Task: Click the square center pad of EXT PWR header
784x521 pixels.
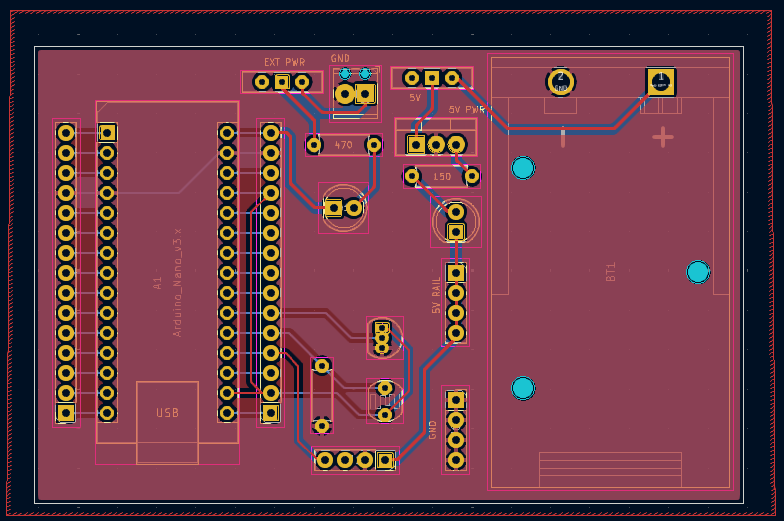Action: pos(282,82)
